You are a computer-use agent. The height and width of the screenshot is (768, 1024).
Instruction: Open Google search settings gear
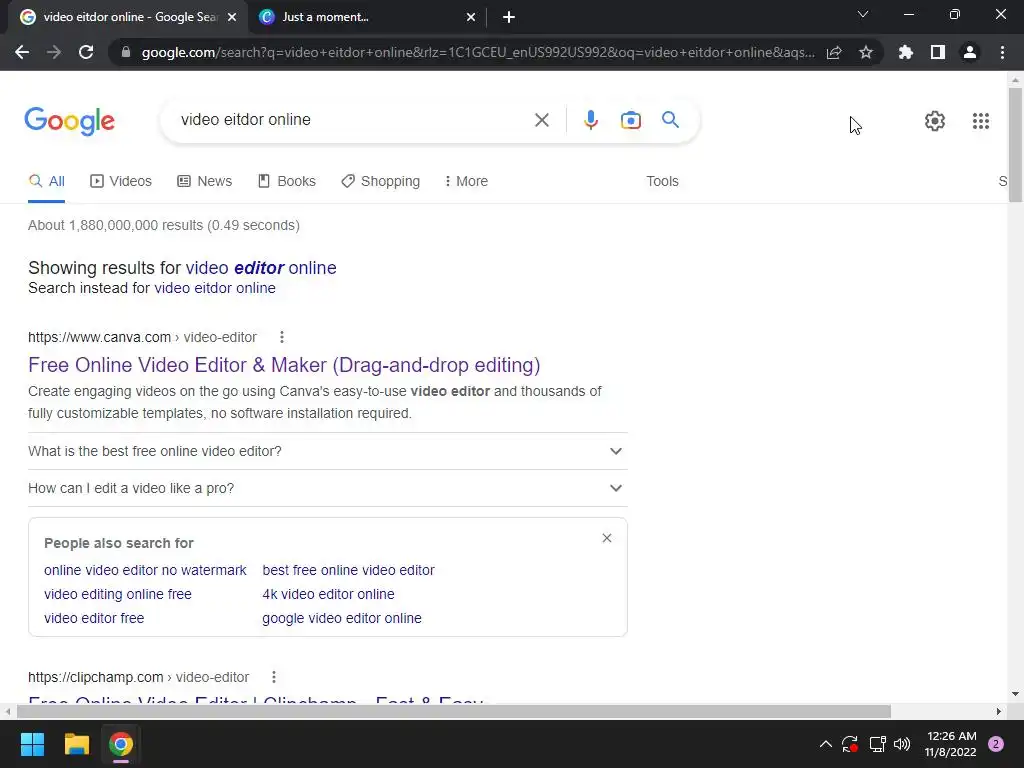tap(935, 121)
